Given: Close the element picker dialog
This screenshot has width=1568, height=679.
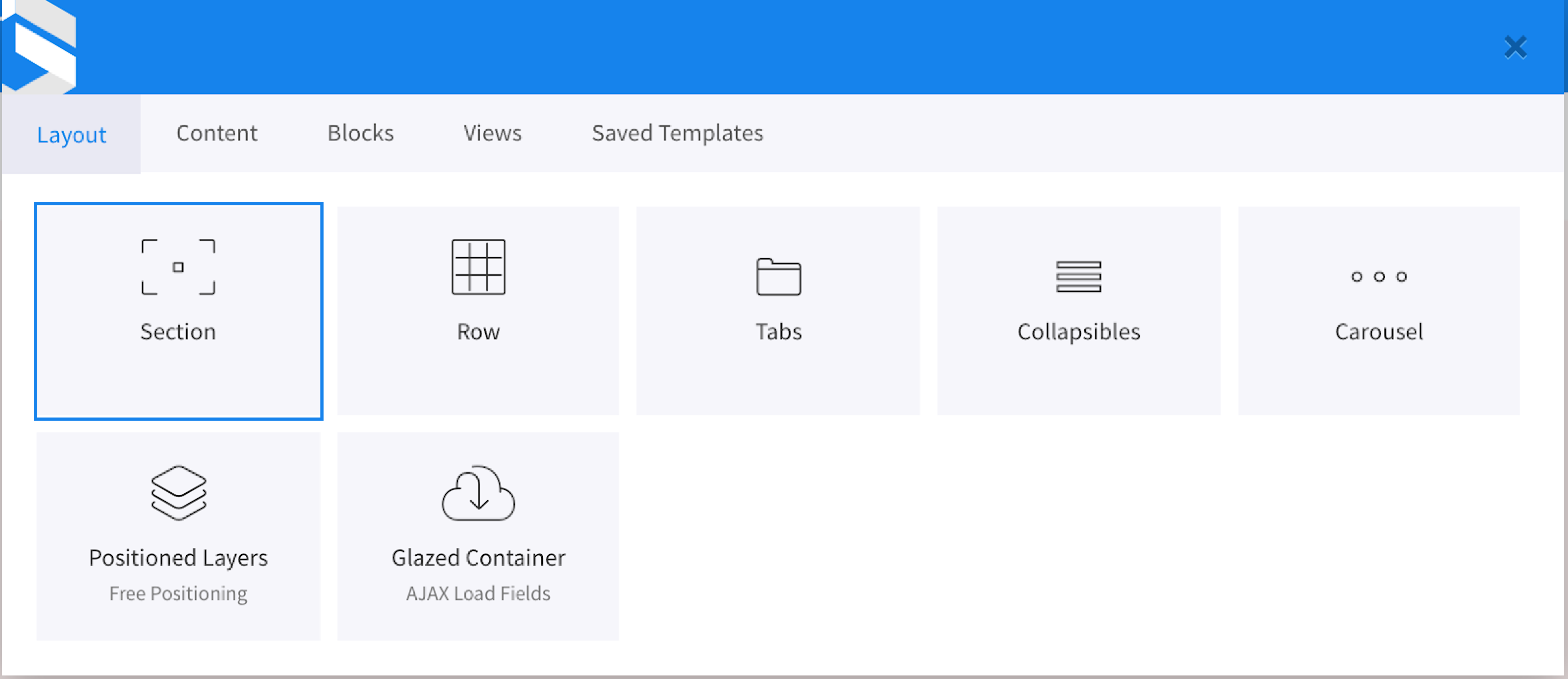Looking at the screenshot, I should pos(1515,47).
